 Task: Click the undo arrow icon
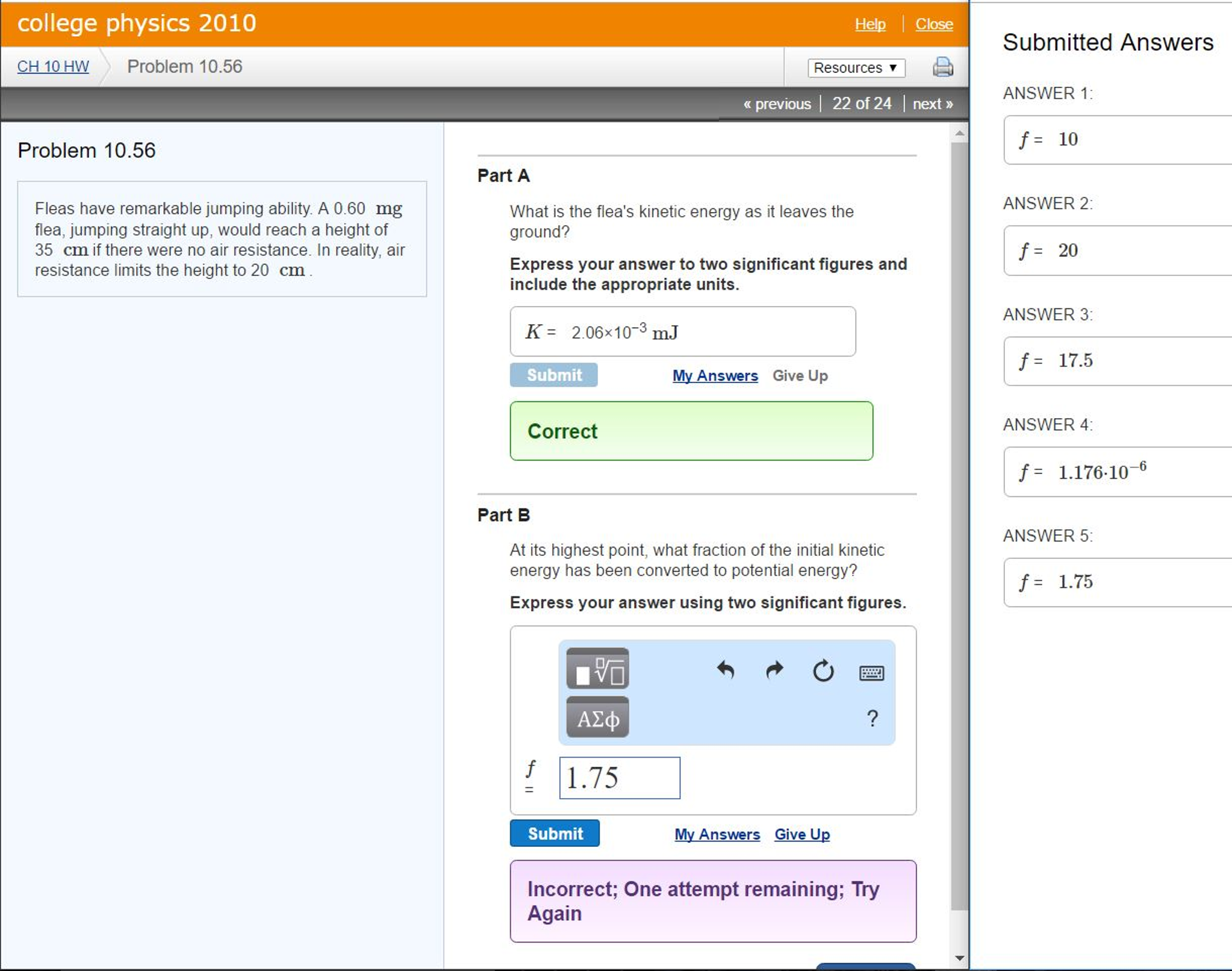(726, 670)
